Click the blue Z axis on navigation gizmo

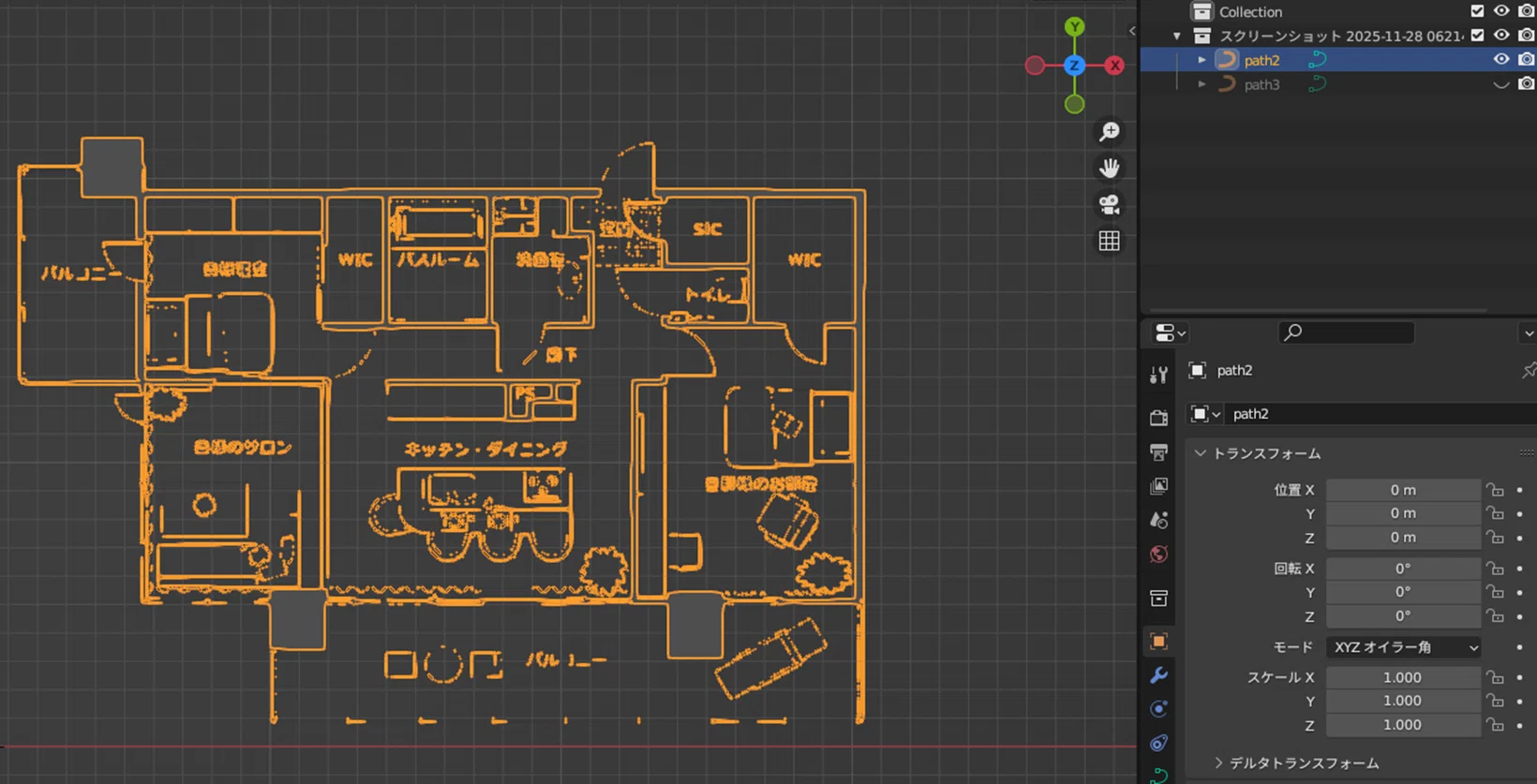tap(1075, 66)
